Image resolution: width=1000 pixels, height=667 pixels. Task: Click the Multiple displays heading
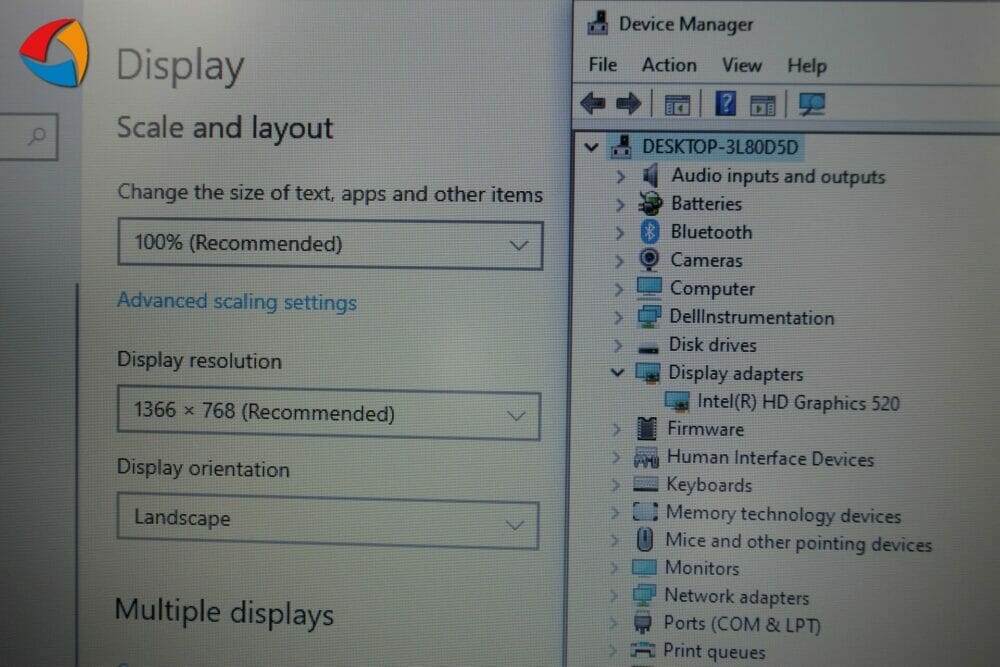pyautogui.click(x=224, y=613)
